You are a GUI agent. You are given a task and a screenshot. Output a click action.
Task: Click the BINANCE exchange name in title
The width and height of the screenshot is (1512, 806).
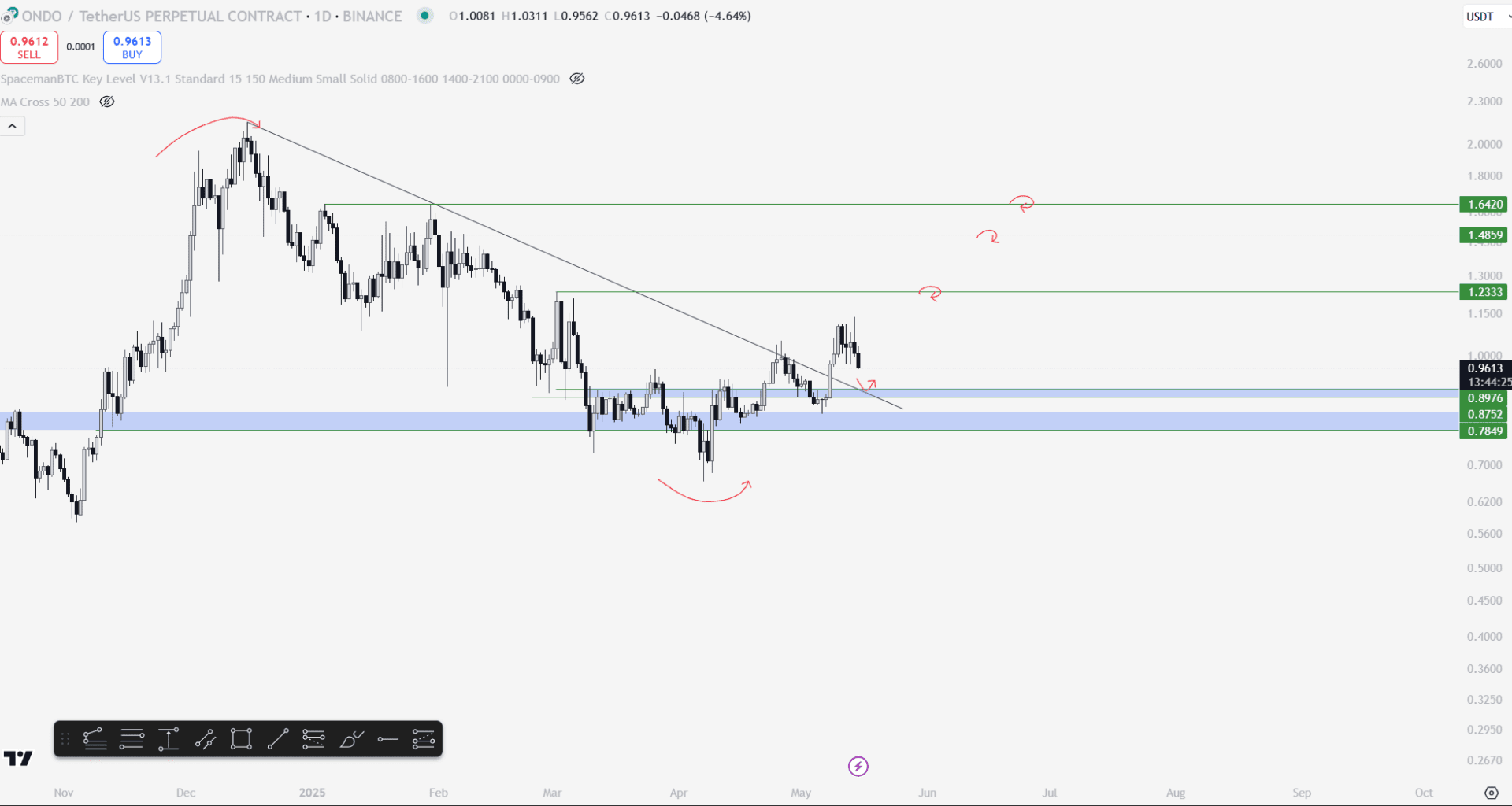[372, 16]
